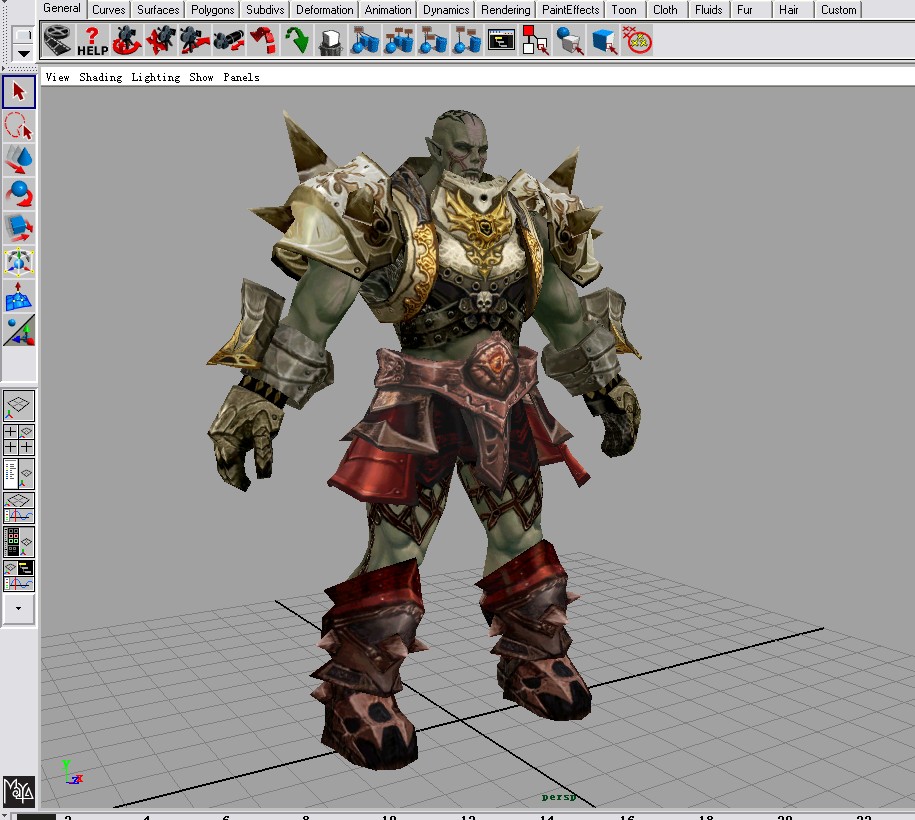This screenshot has height=820, width=915.
Task: Switch to the Dynamics shelf tab
Action: (446, 10)
